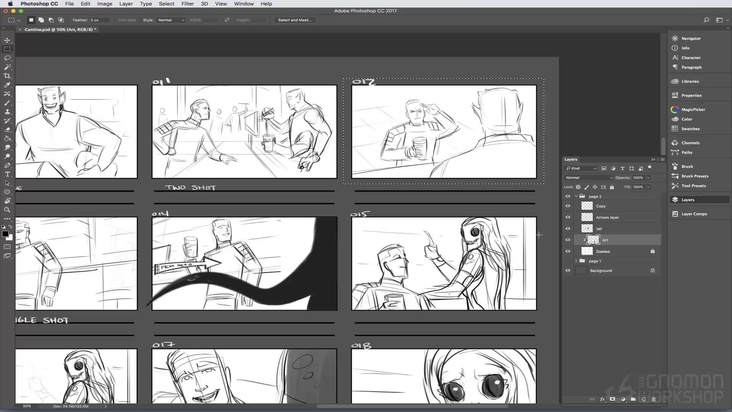Open the Filter menu
The width and height of the screenshot is (732, 412).
point(187,4)
